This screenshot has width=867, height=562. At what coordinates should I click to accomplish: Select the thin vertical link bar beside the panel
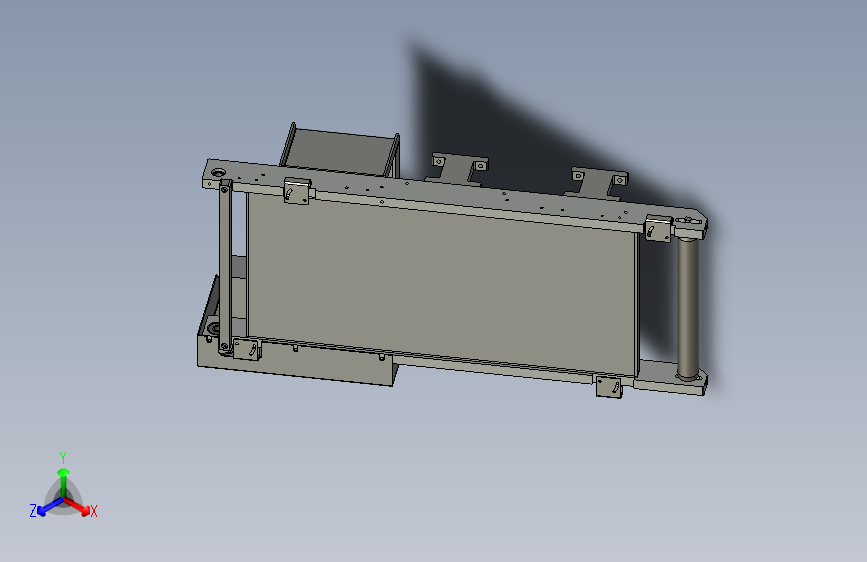[225, 269]
